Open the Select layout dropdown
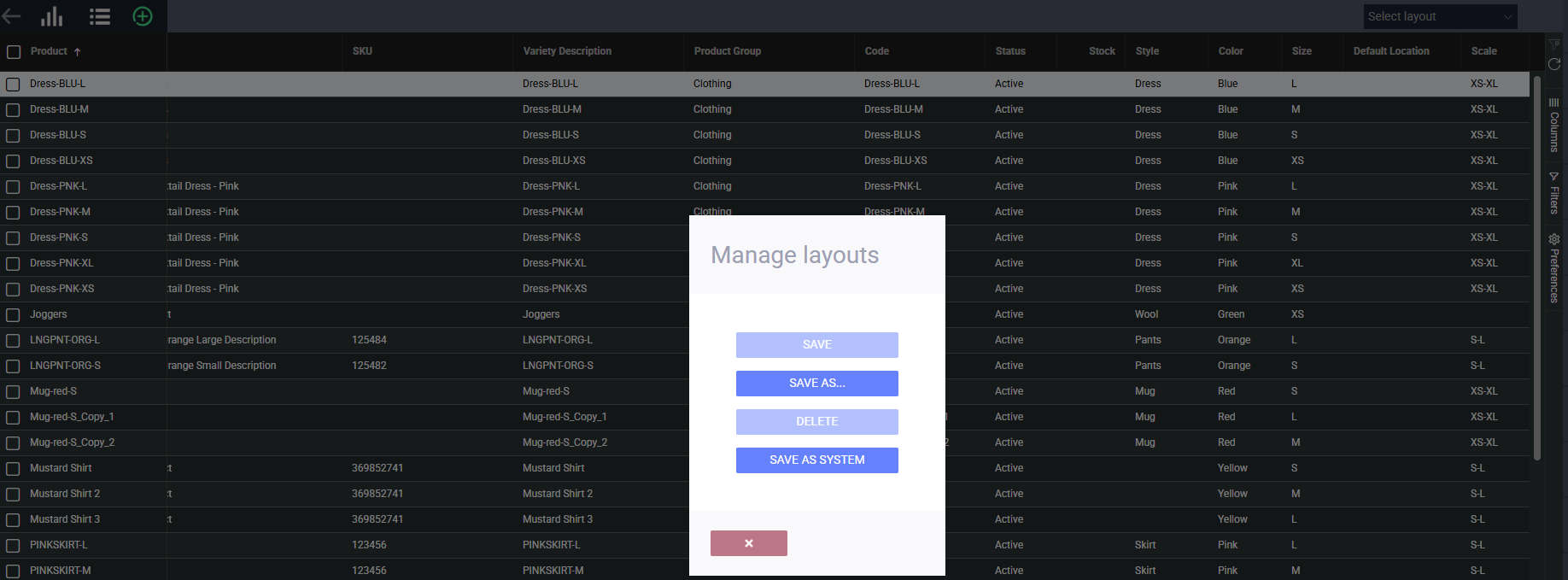1568x580 pixels. tap(1439, 16)
